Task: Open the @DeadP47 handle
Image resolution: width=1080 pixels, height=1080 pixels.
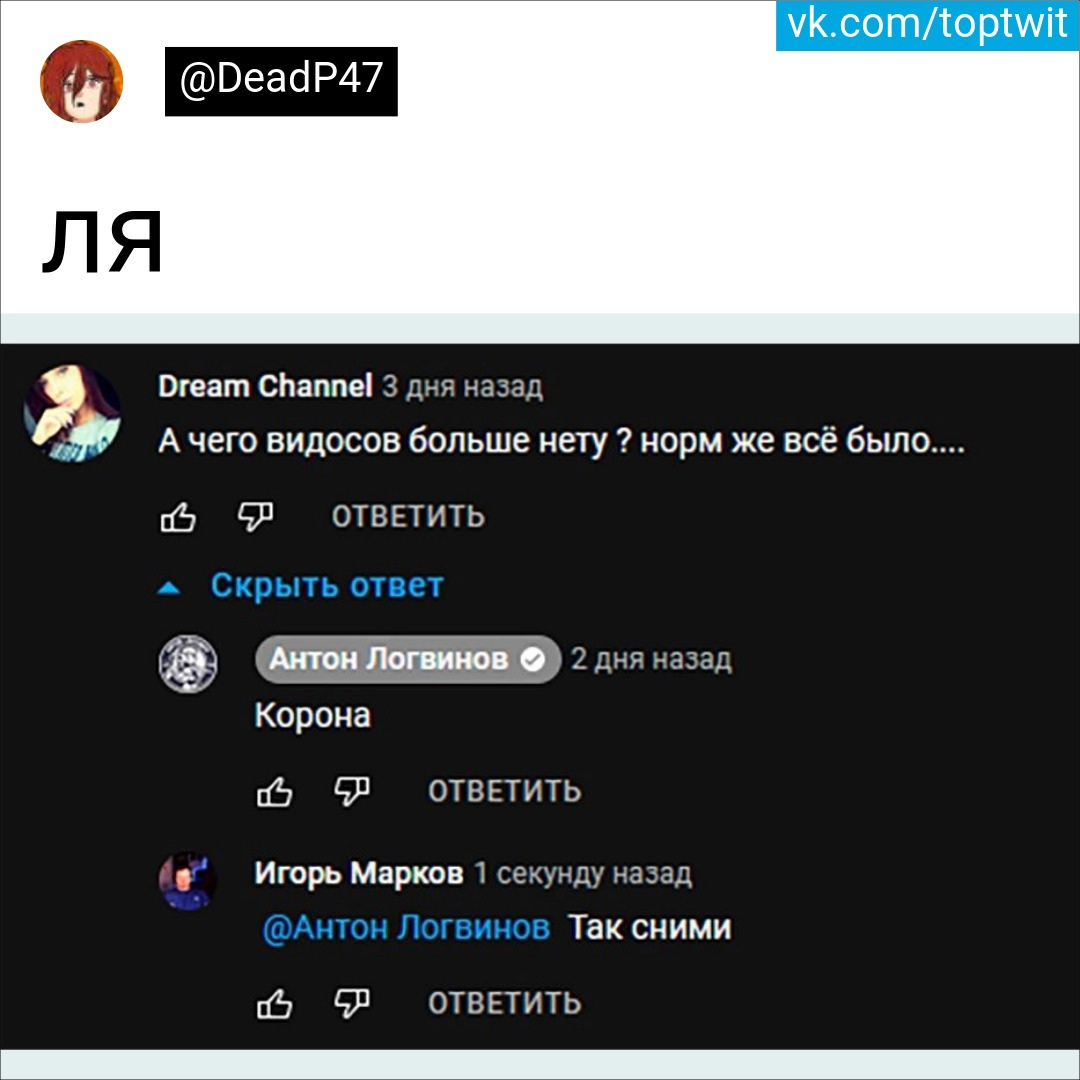Action: click(281, 81)
